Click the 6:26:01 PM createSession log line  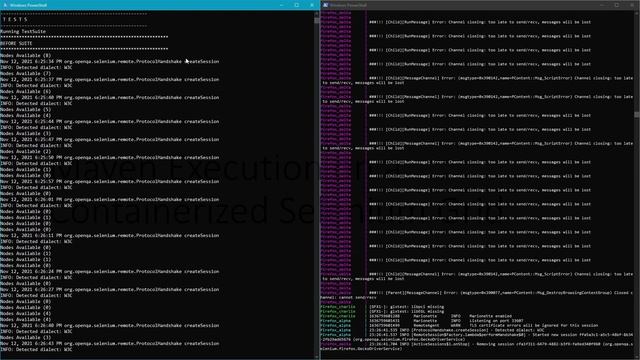[109, 200]
